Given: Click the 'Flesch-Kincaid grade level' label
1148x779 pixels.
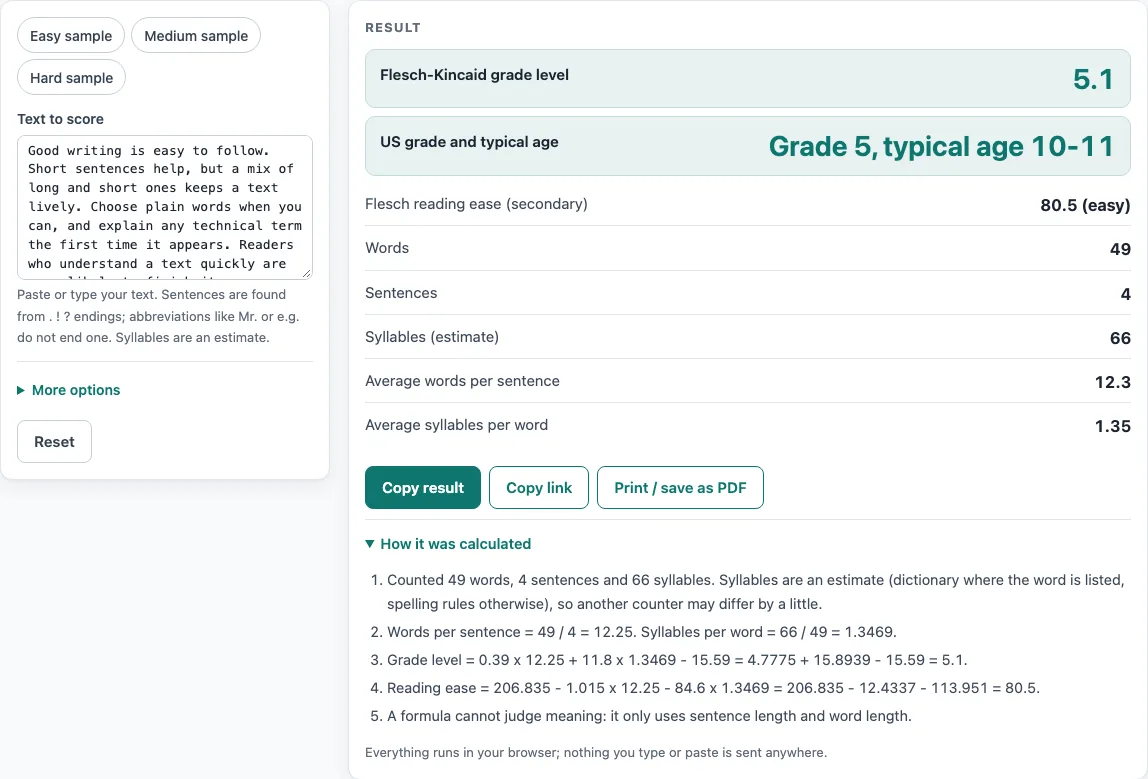Looking at the screenshot, I should (x=474, y=75).
